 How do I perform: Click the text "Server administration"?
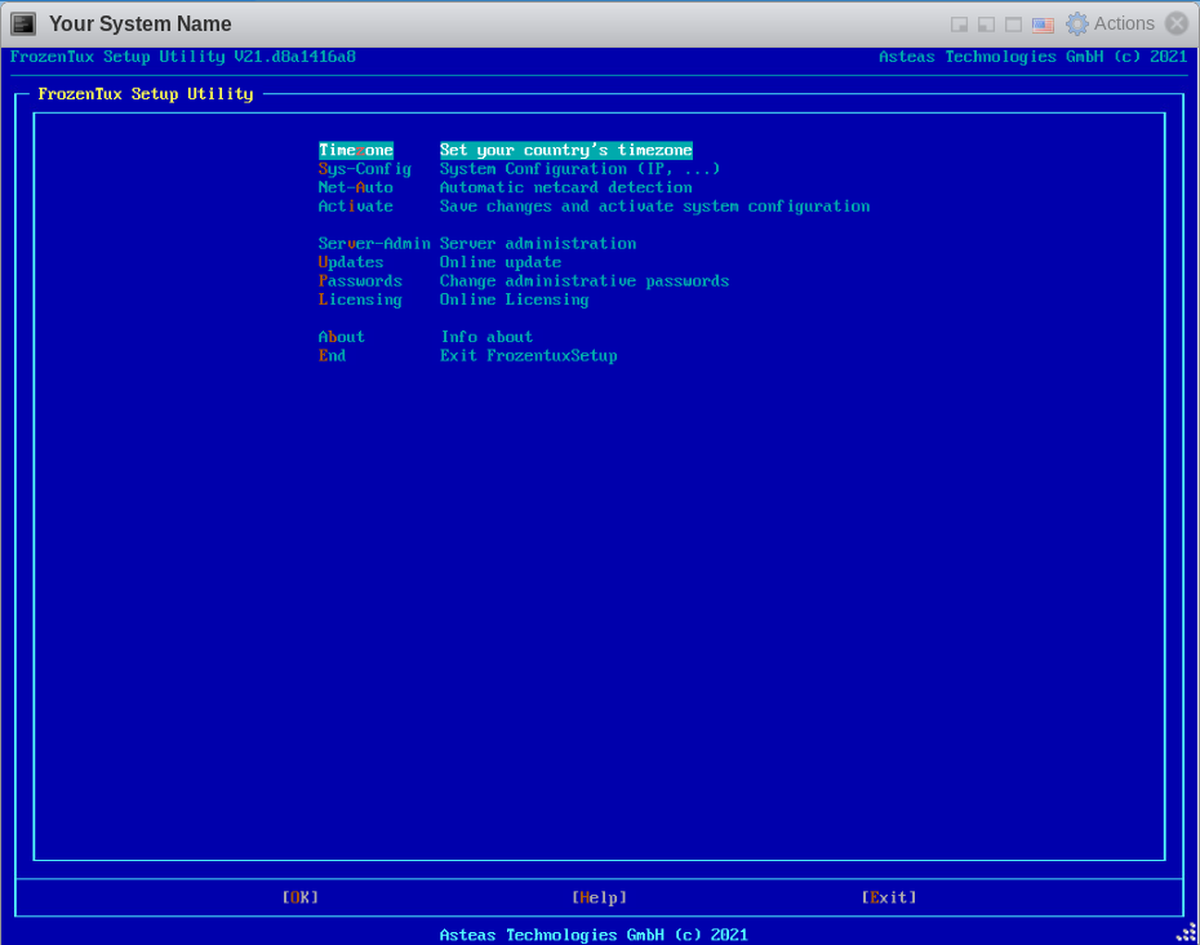pos(538,243)
